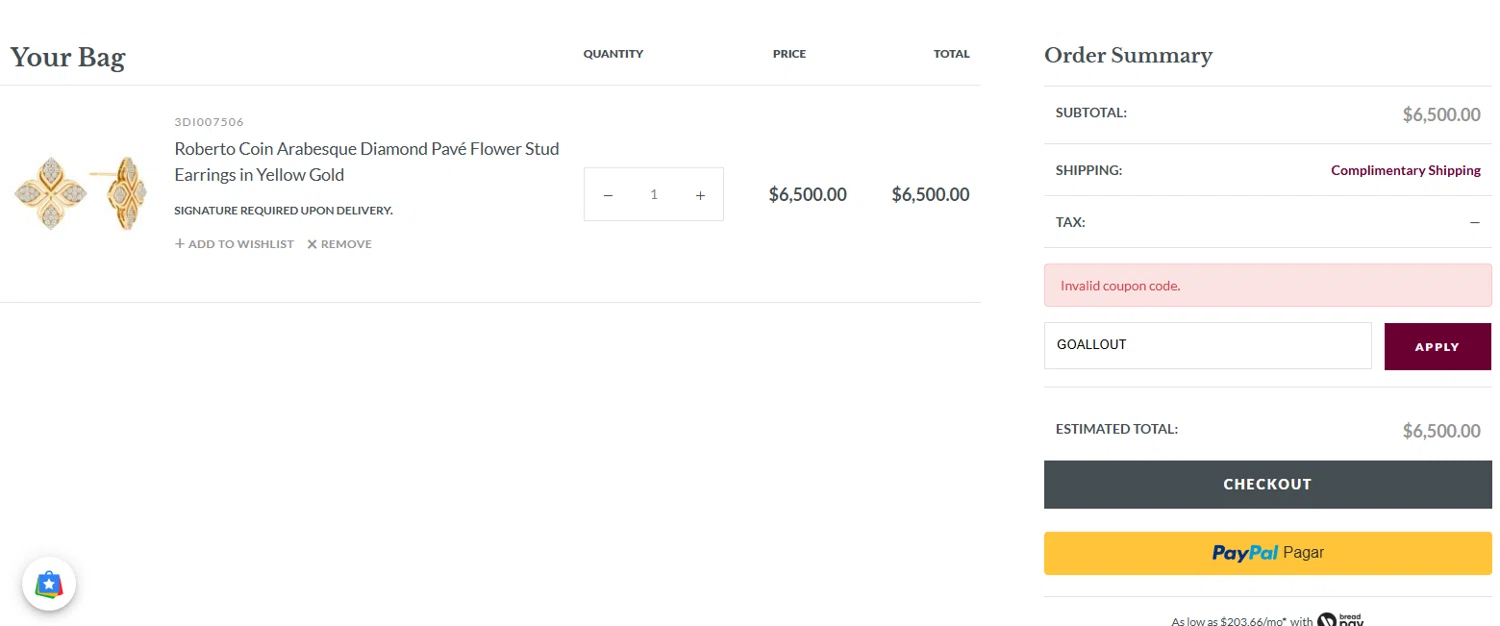Click the quantity value field showing 1
The width and height of the screenshot is (1500, 626).
pyautogui.click(x=654, y=195)
